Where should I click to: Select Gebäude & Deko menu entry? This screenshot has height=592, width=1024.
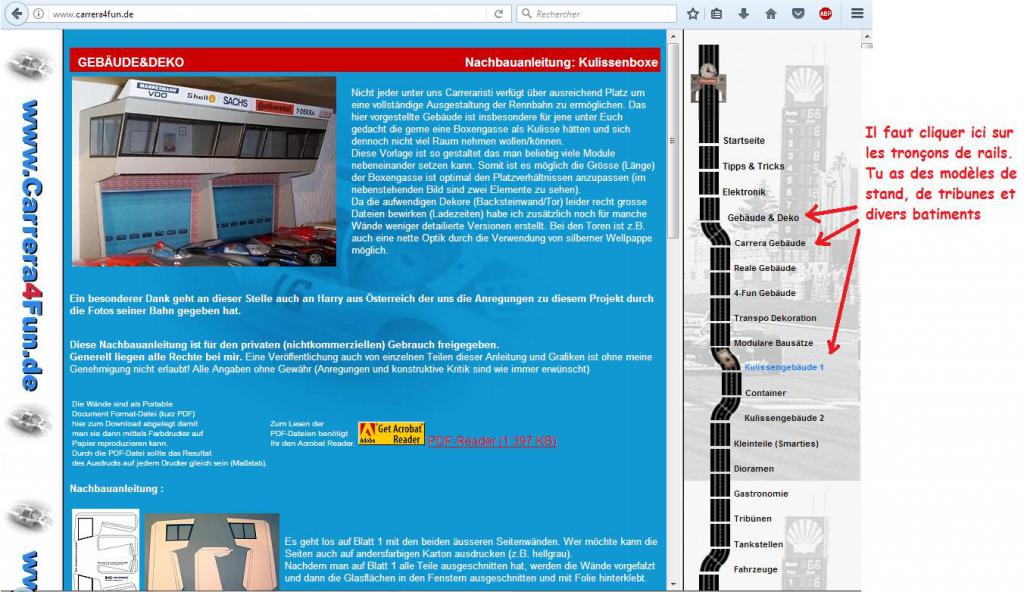tap(763, 218)
